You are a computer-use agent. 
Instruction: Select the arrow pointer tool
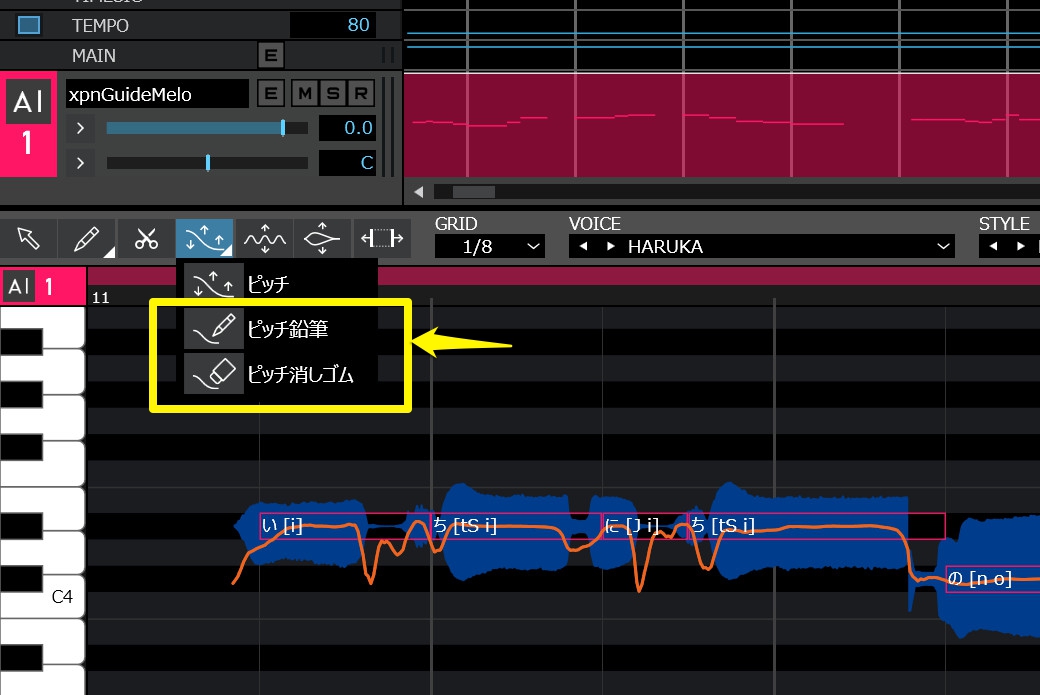[x=29, y=238]
